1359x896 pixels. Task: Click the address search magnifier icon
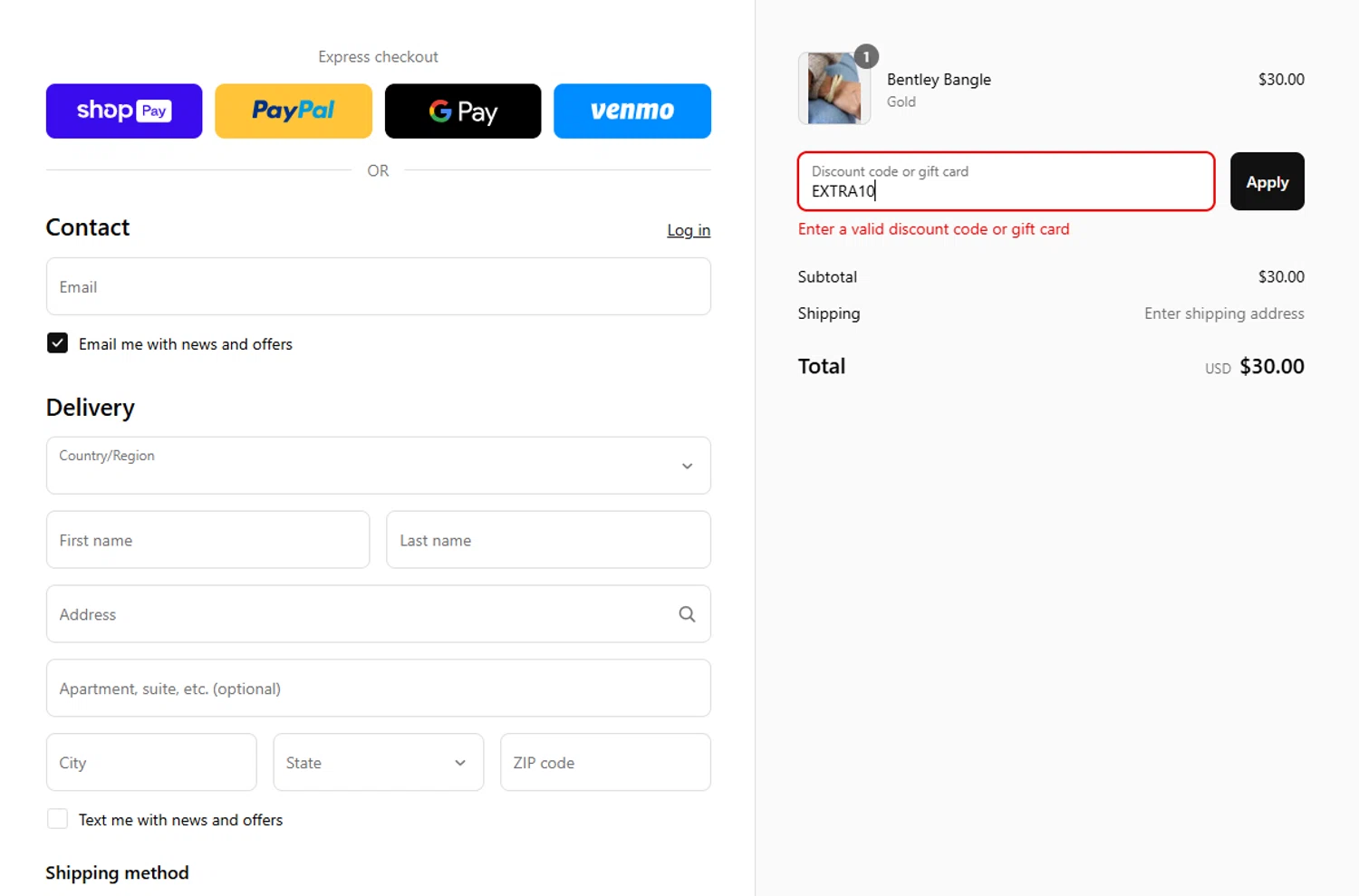687,614
